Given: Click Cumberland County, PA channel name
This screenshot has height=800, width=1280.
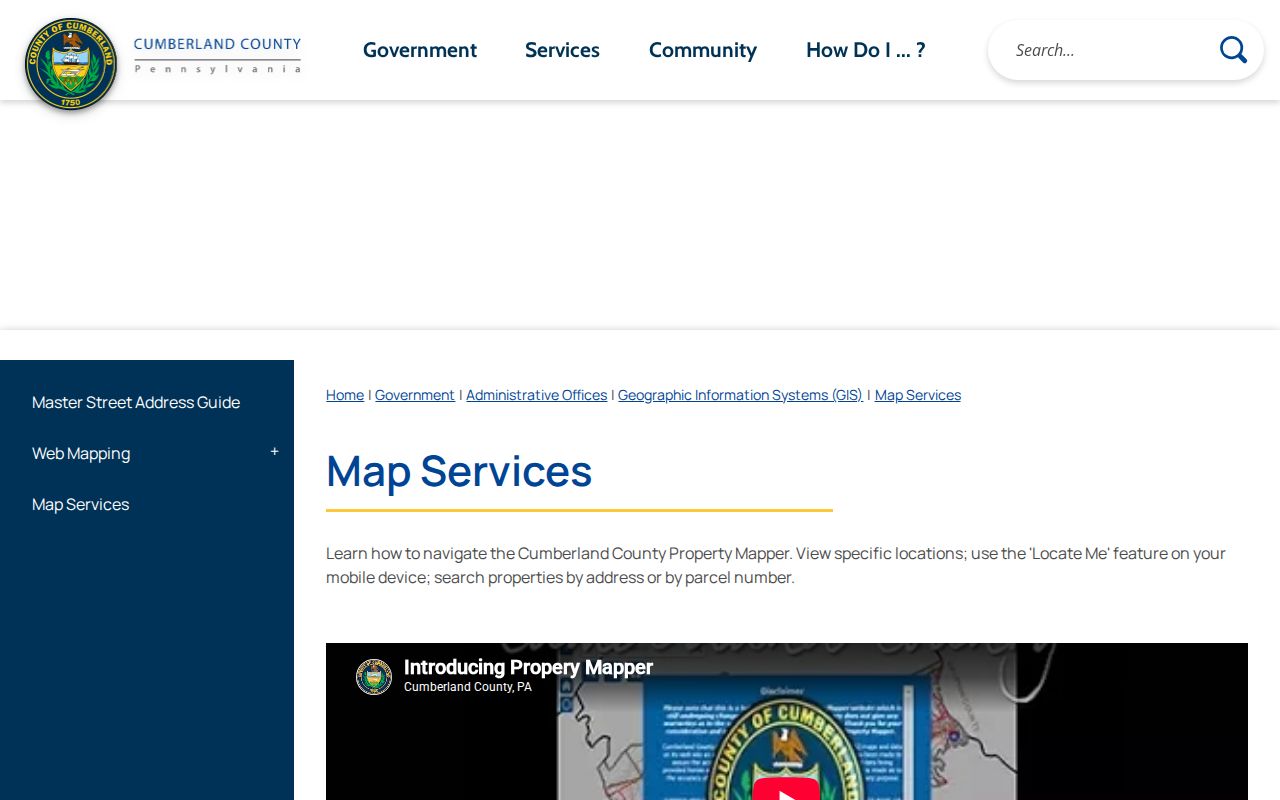Looking at the screenshot, I should (468, 688).
